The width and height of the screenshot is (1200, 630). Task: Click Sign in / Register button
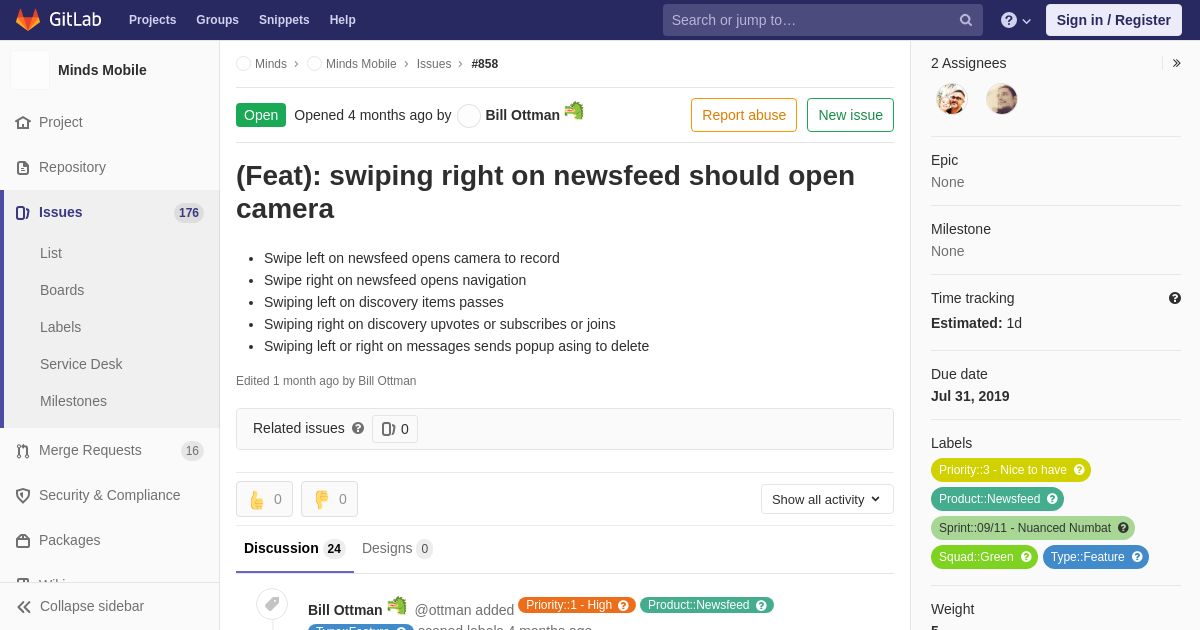[1114, 20]
